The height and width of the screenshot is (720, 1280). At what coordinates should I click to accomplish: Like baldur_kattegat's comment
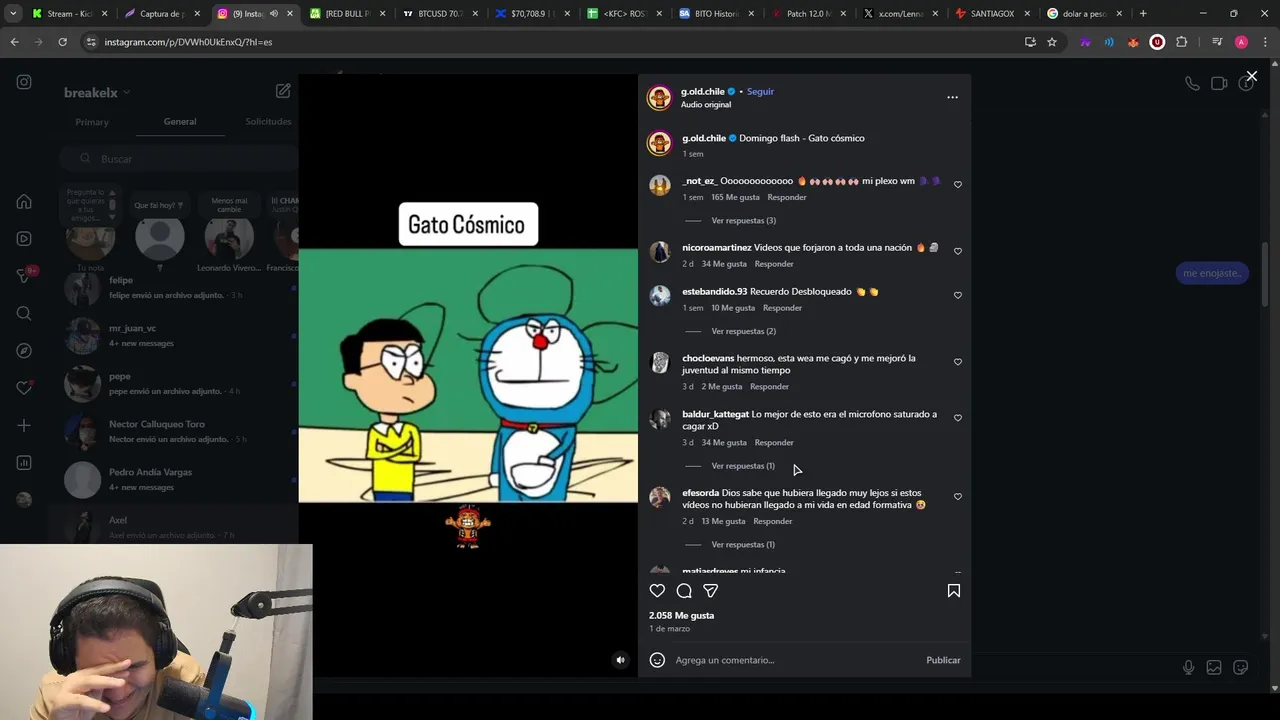(958, 418)
